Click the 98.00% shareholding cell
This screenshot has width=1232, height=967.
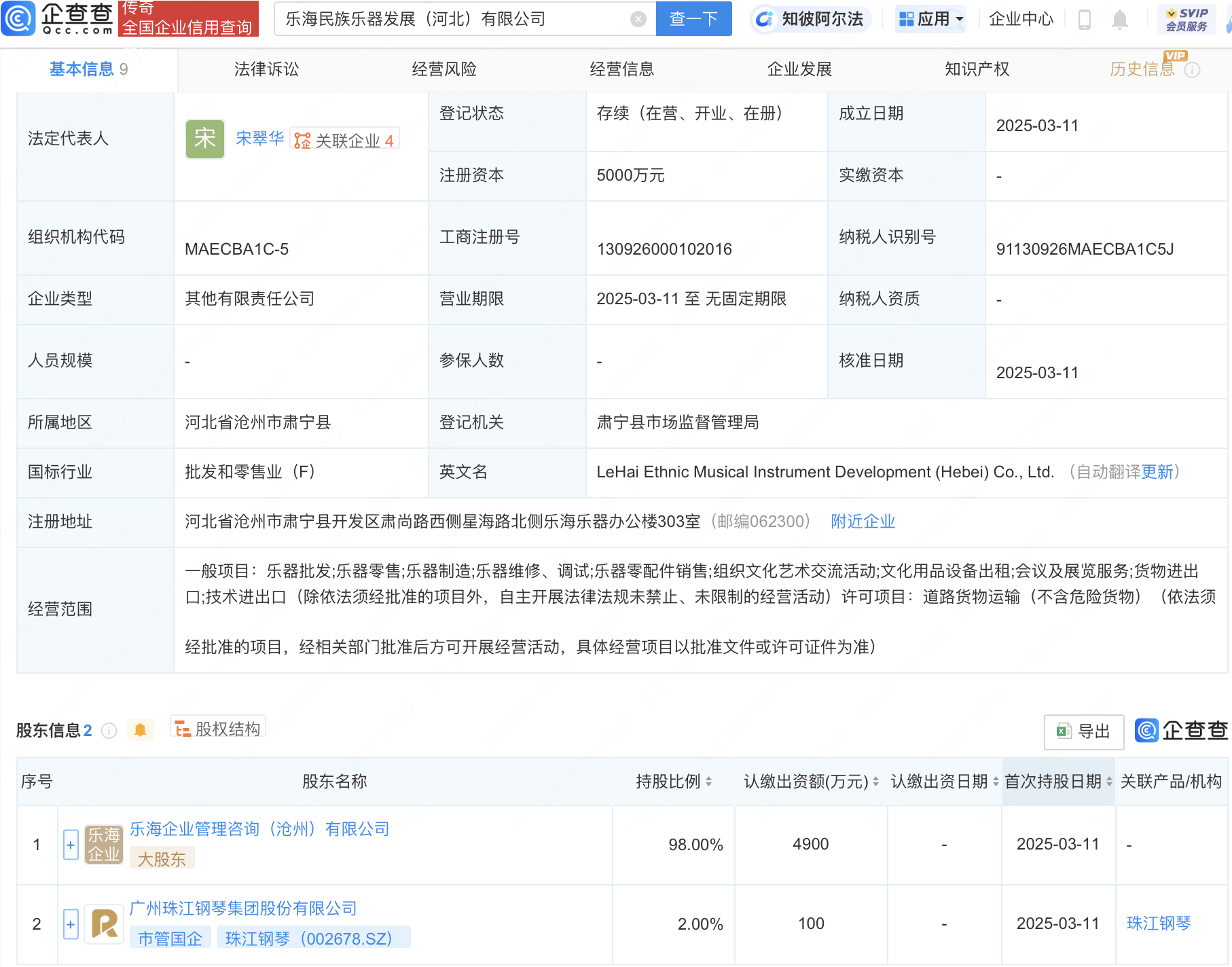tap(674, 845)
